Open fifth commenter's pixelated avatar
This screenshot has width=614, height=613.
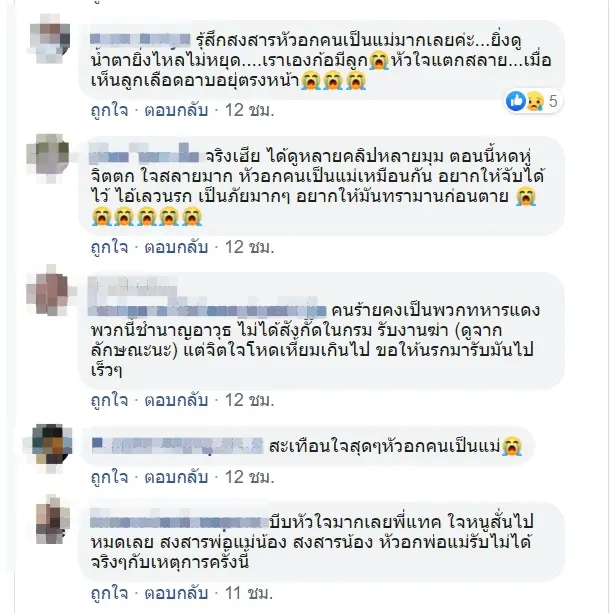[52, 521]
